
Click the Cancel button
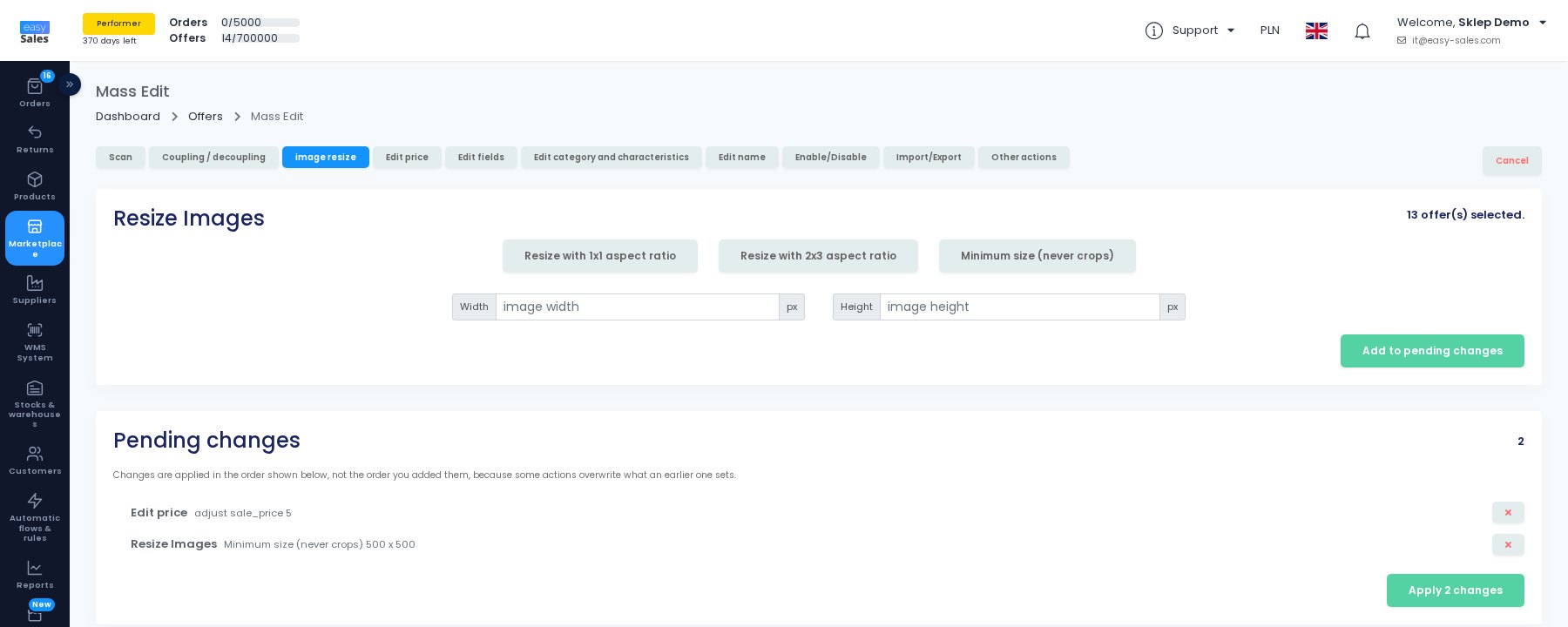tap(1512, 161)
